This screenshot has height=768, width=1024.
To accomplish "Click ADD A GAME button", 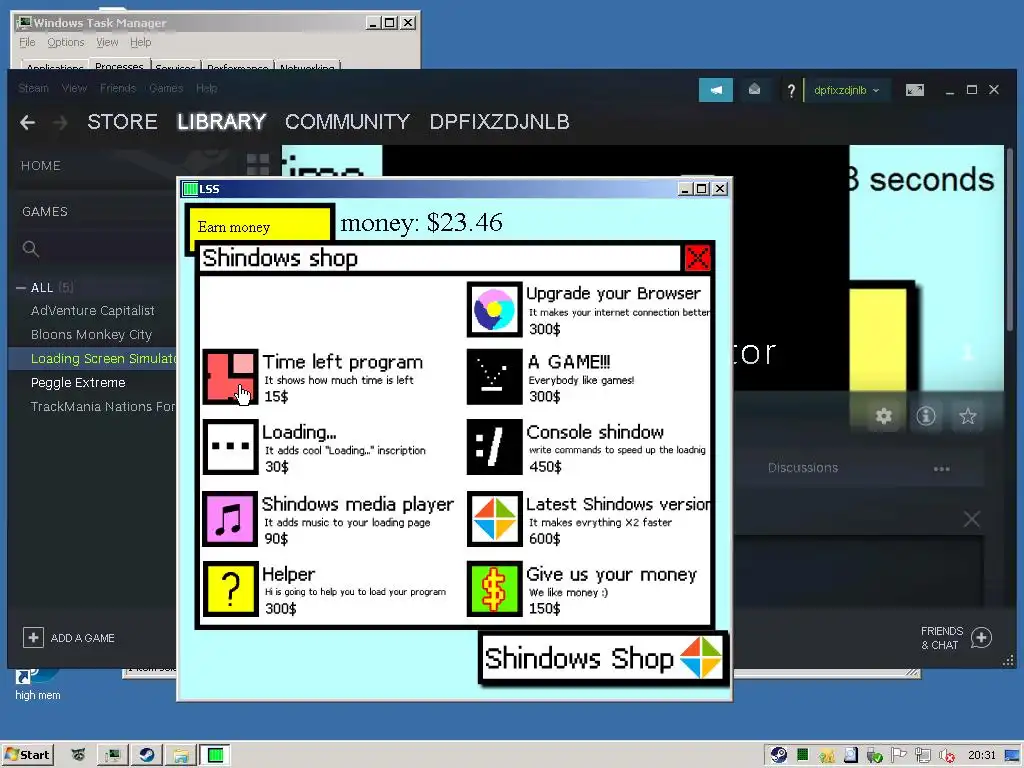I will click(69, 637).
